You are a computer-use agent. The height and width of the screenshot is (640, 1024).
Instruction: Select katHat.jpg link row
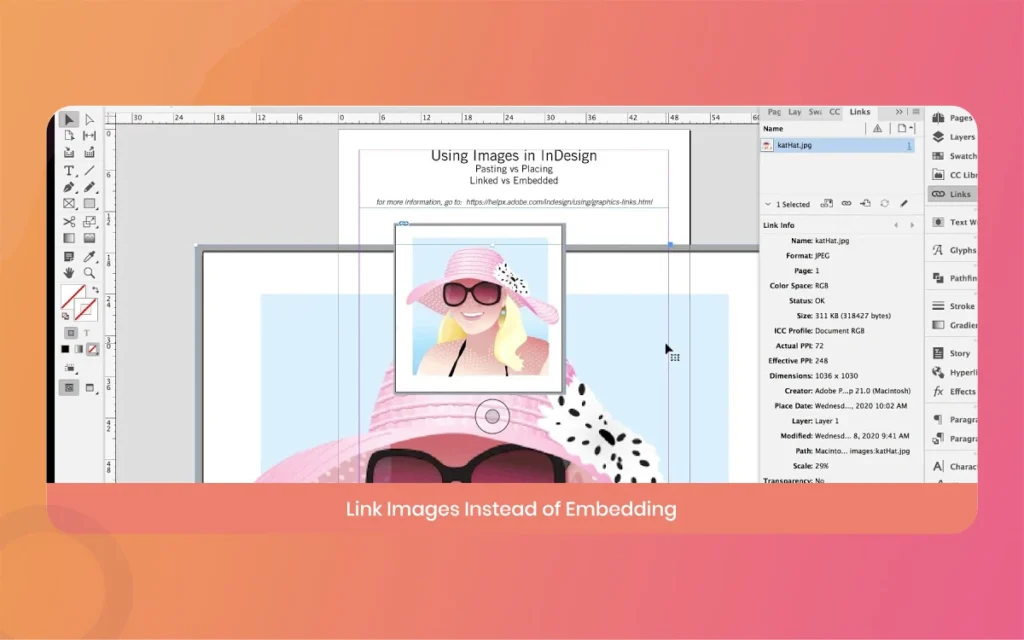pos(837,145)
